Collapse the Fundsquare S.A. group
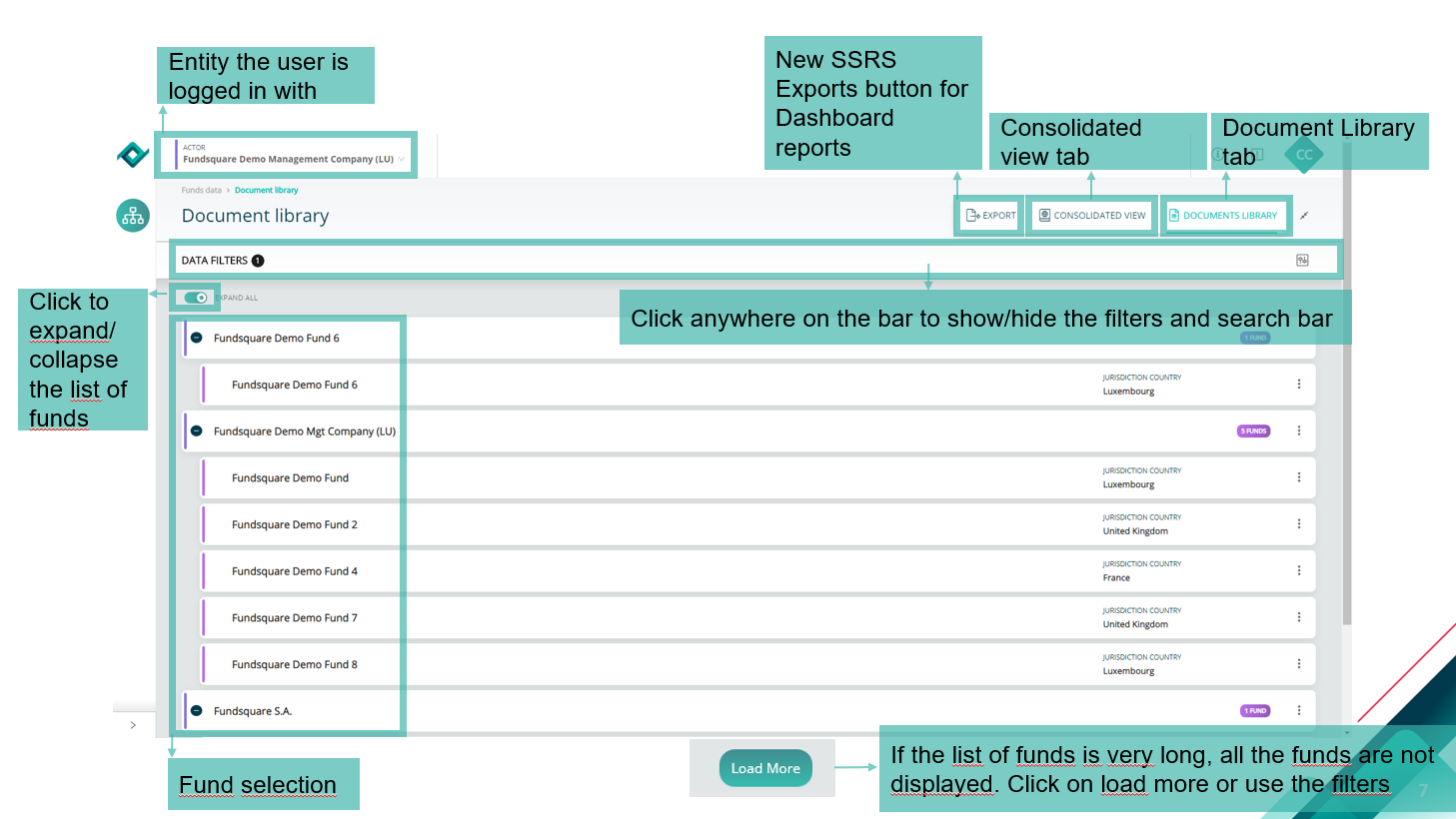Viewport: 1456px width, 819px height. click(x=196, y=711)
